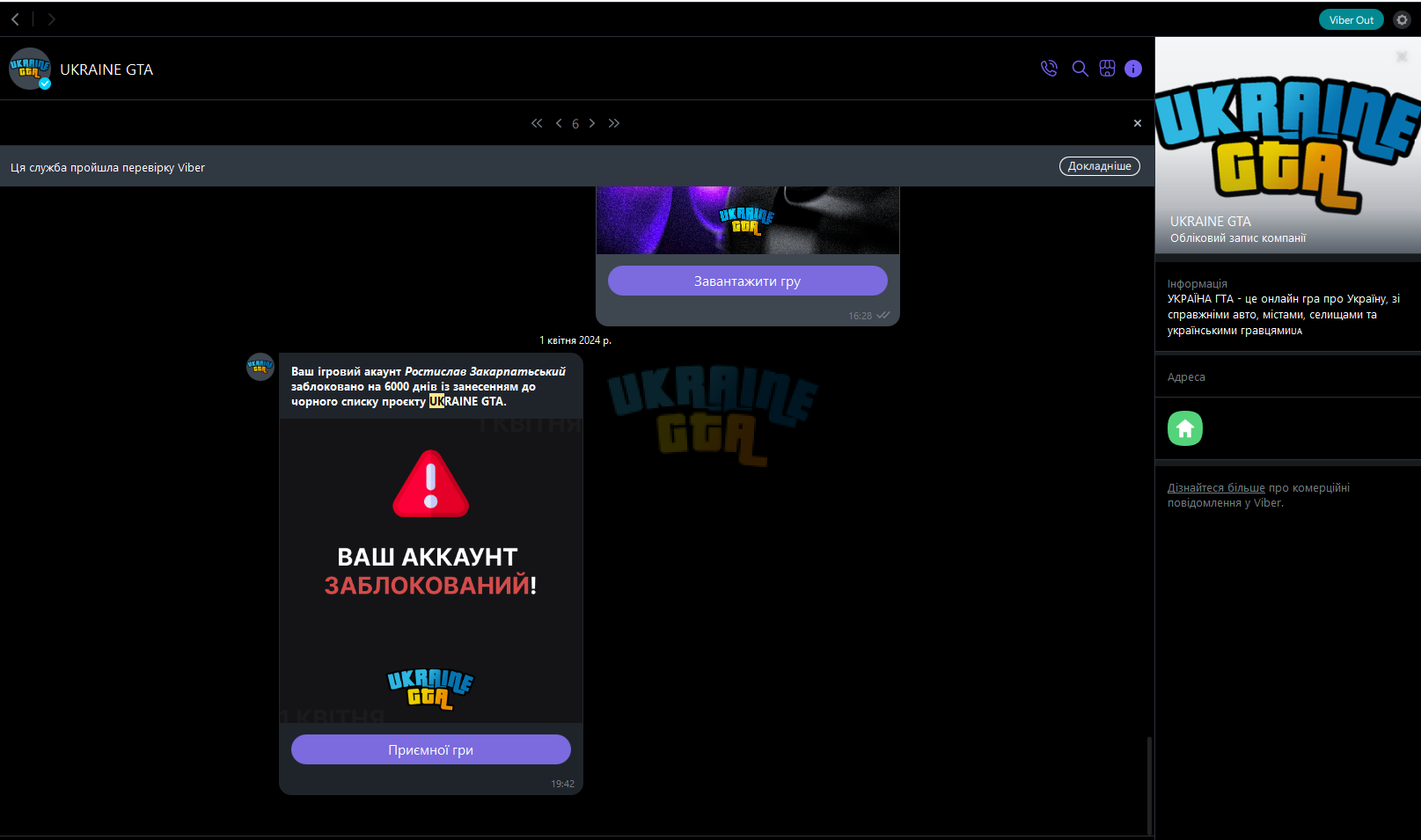Jump to first search result

point(537,123)
